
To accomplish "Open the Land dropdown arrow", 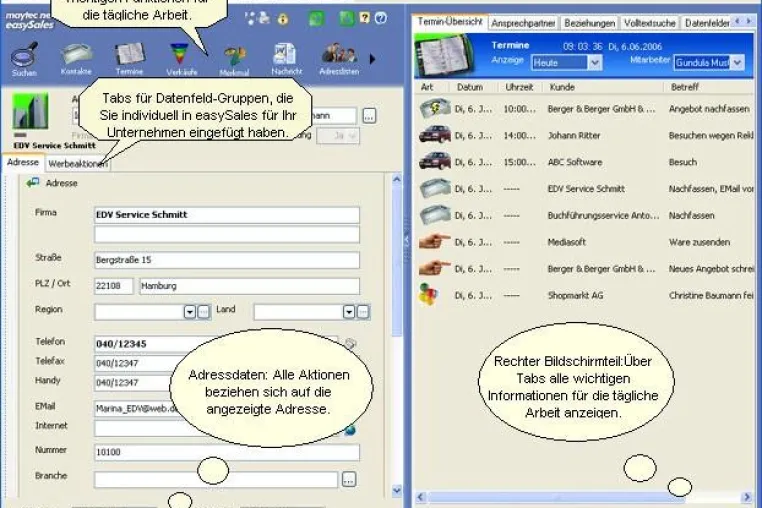I will (x=349, y=312).
